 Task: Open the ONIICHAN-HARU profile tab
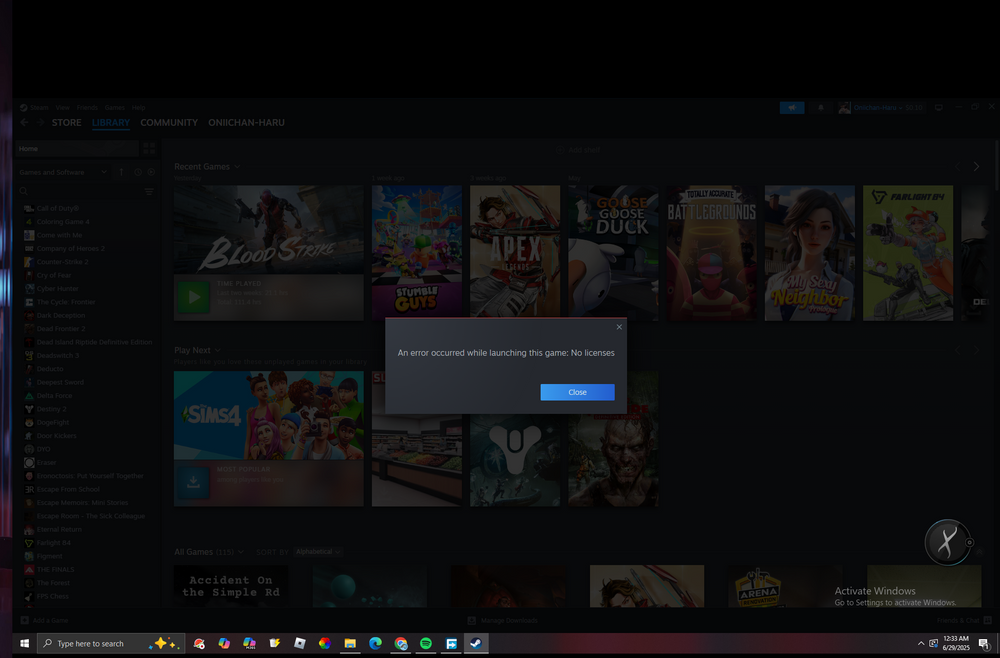246,122
